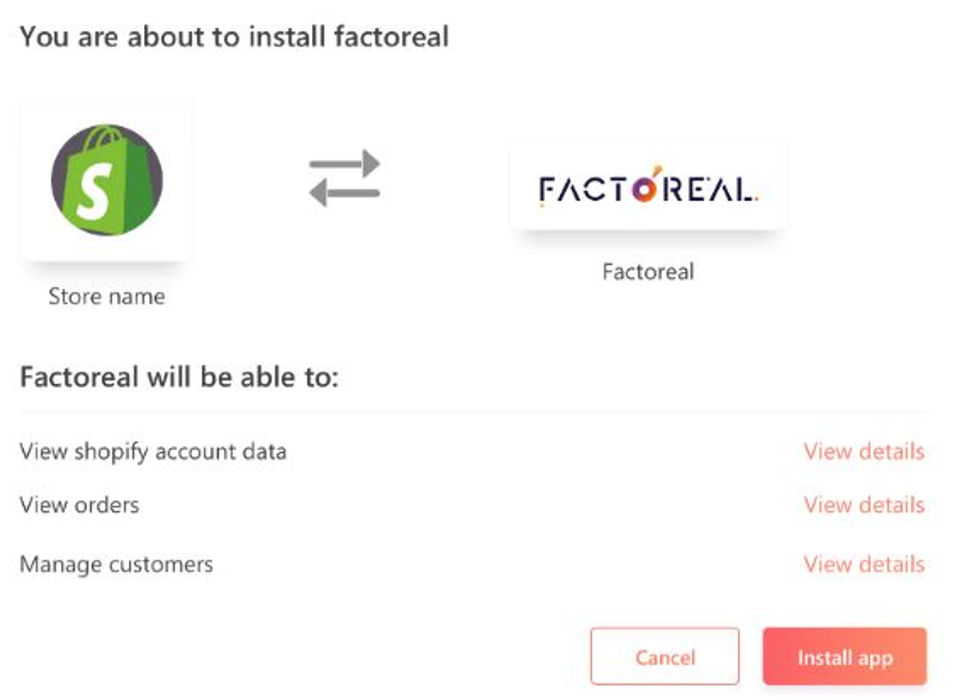Confirm with the Install app button
966x700 pixels.
pyautogui.click(x=845, y=656)
